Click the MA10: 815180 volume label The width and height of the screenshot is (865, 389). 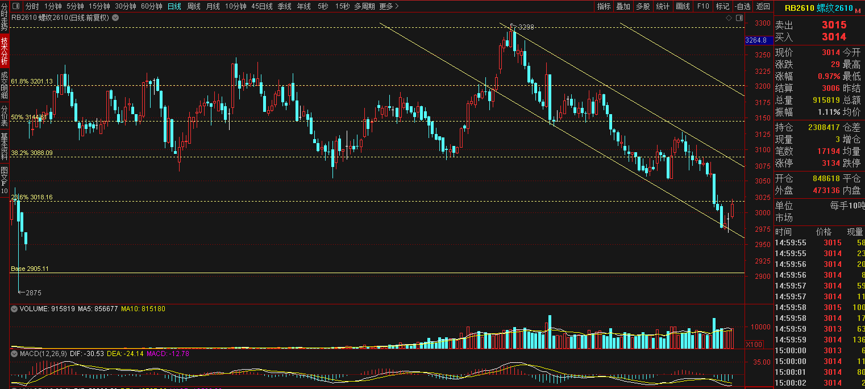point(143,309)
